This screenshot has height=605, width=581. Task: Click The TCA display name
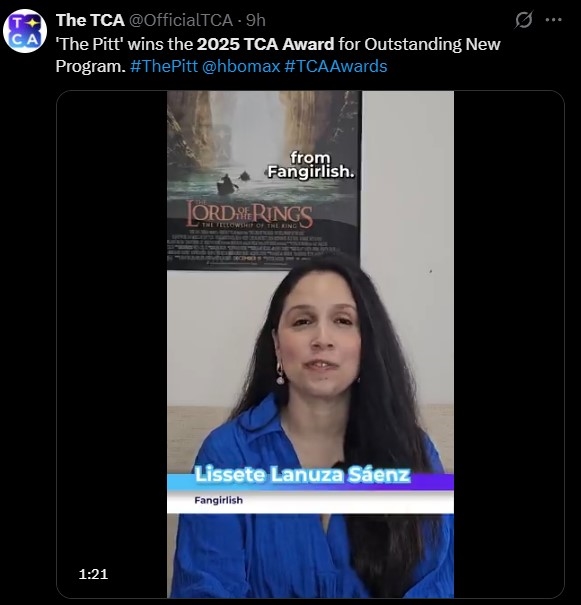[90, 20]
